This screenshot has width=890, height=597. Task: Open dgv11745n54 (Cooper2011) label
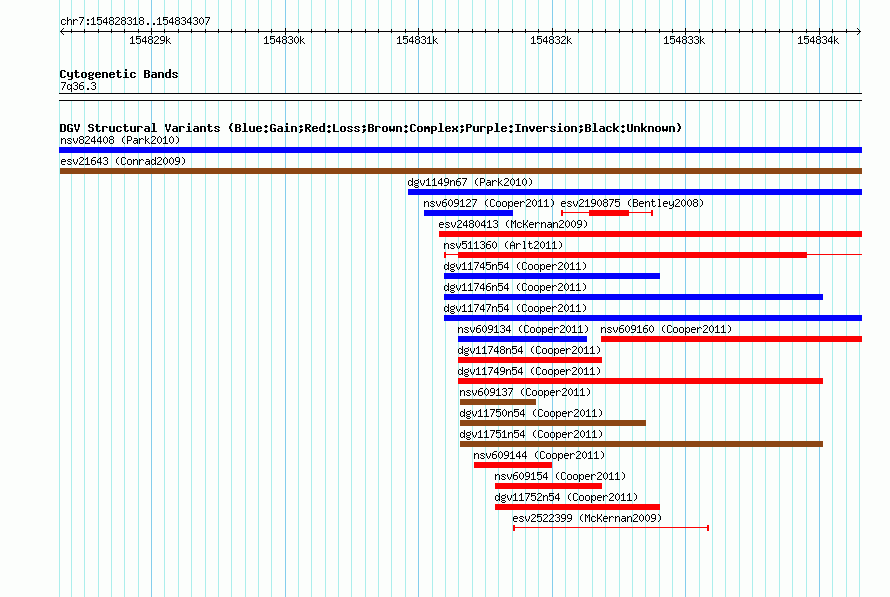pos(515,266)
